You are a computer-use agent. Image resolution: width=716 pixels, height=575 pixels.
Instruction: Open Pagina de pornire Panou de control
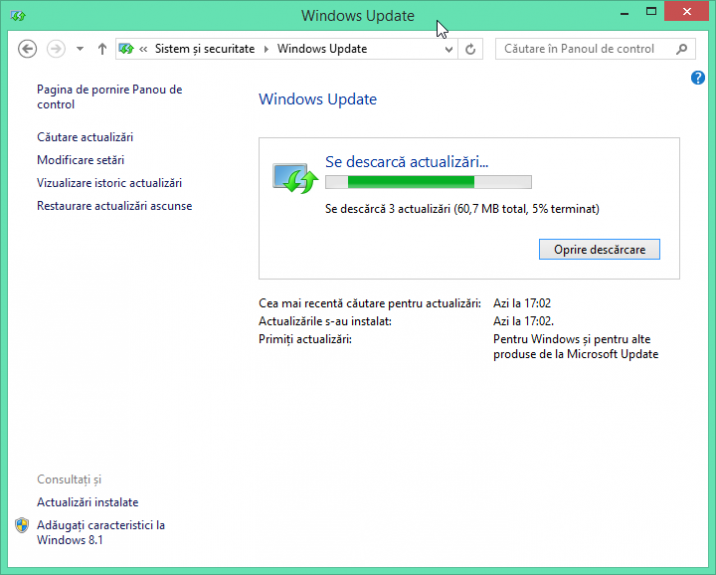(x=110, y=97)
